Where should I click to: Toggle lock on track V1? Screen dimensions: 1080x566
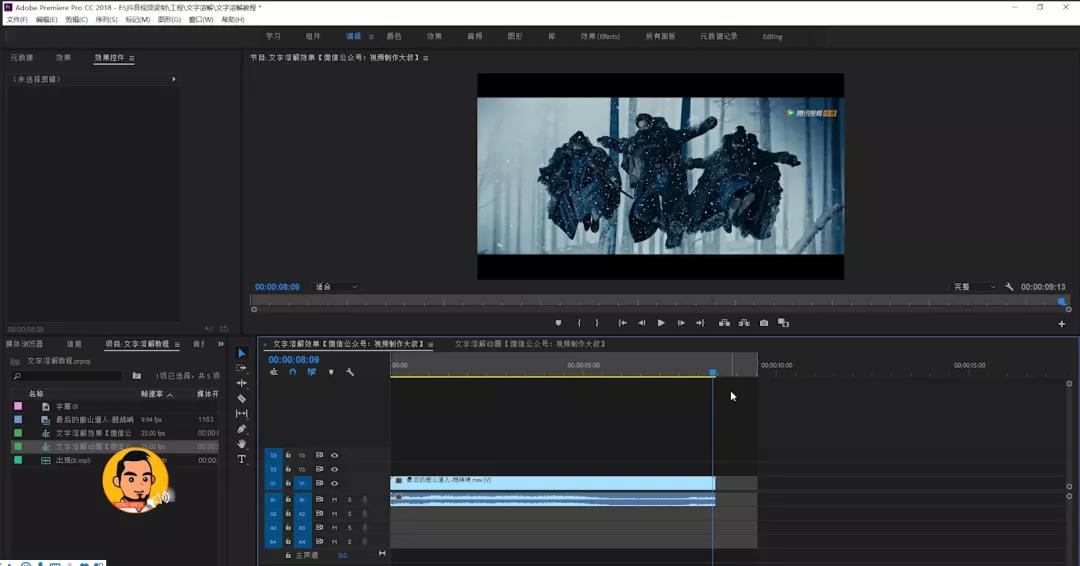click(288, 483)
